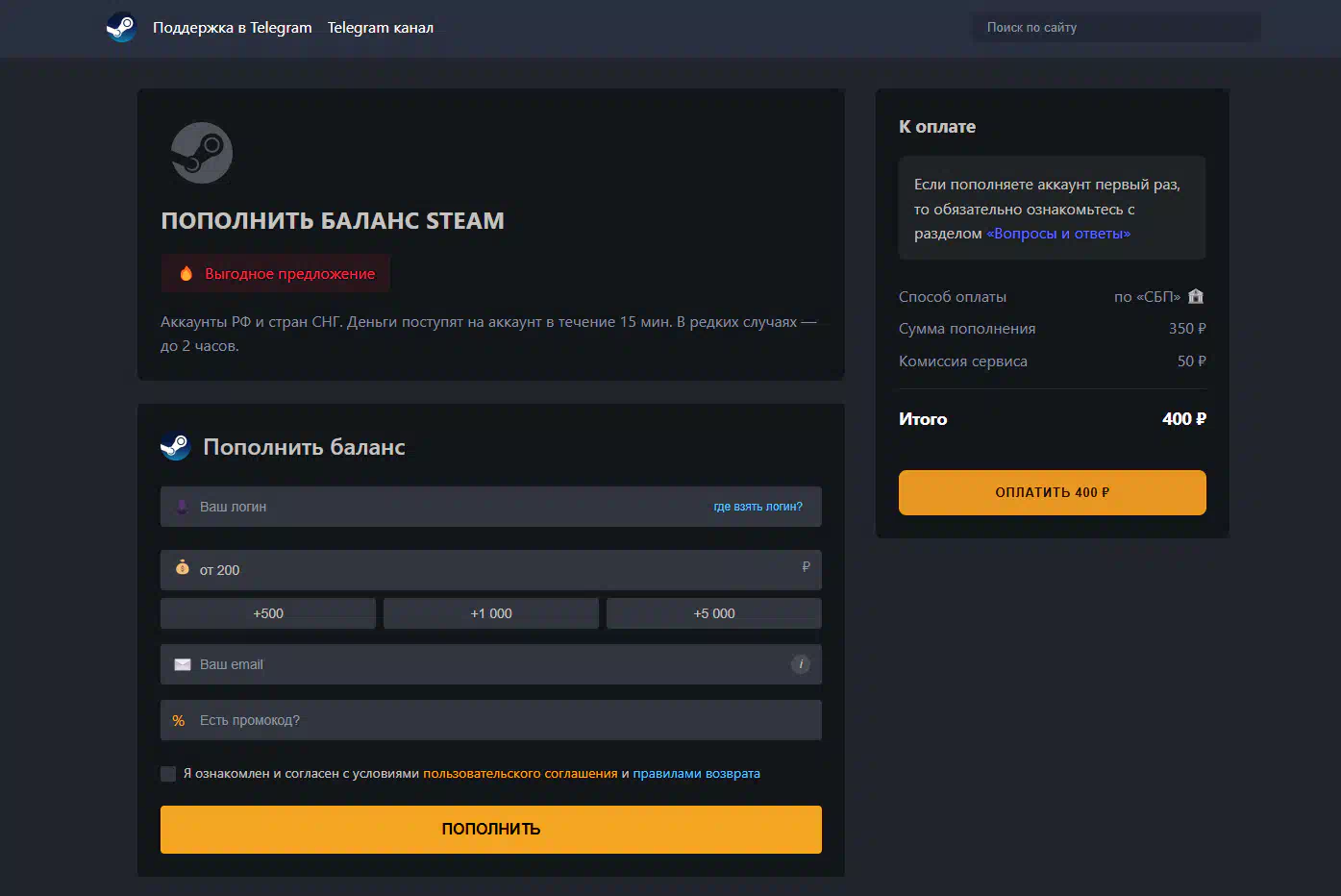Click ОПЛАТИТЬ 400 ₽ button
The image size is (1341, 896).
click(1053, 492)
